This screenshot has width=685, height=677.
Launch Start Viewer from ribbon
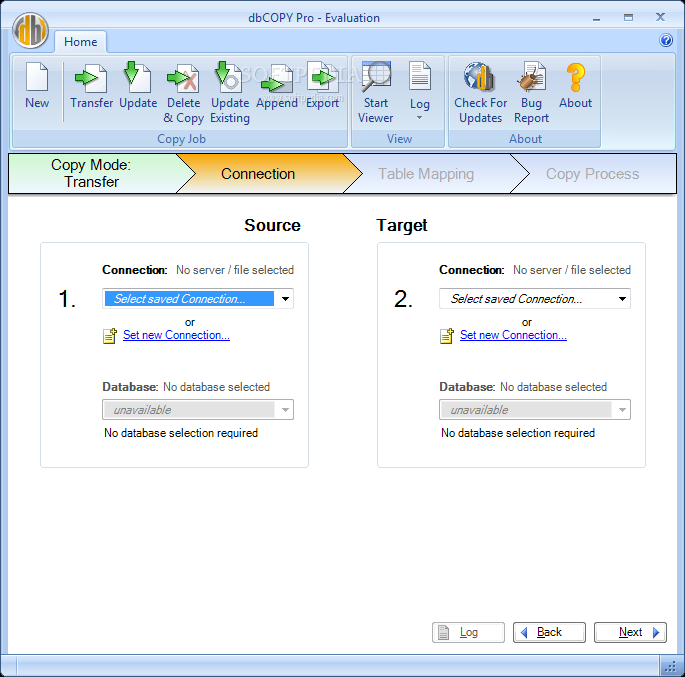[376, 76]
